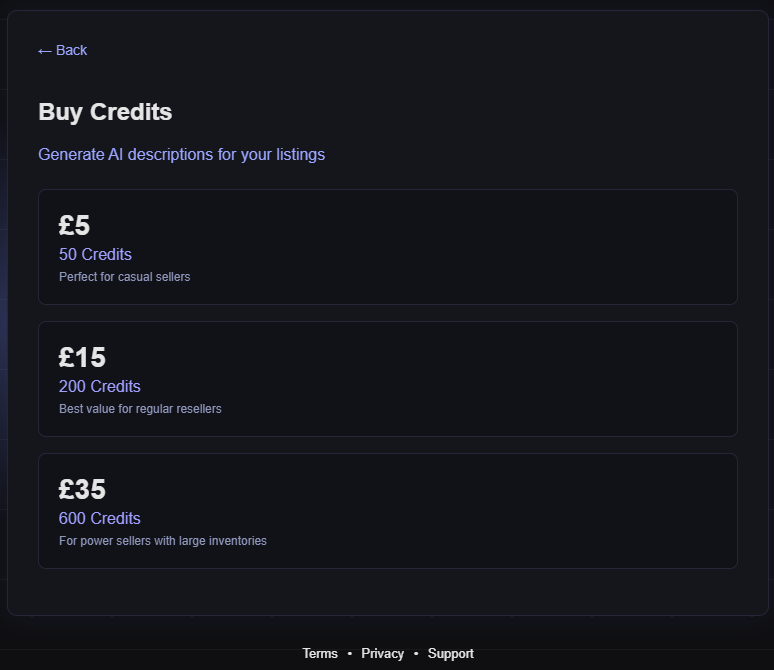Viewport: 774px width, 670px height.
Task: Select the £5 credit package card
Action: pyautogui.click(x=388, y=247)
